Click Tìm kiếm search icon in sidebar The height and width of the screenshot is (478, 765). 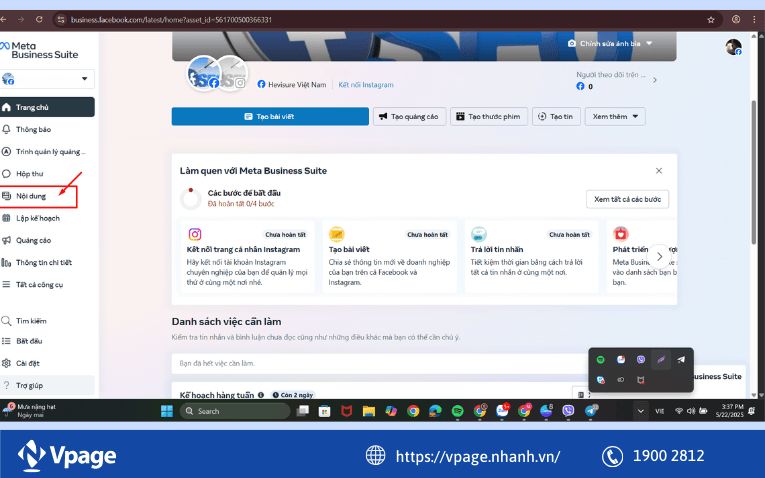point(7,321)
